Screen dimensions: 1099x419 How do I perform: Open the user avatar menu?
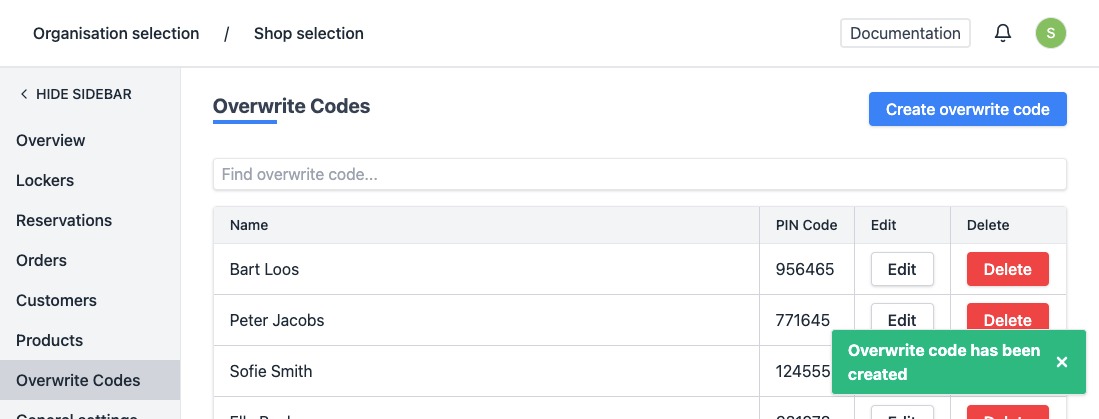[1050, 33]
